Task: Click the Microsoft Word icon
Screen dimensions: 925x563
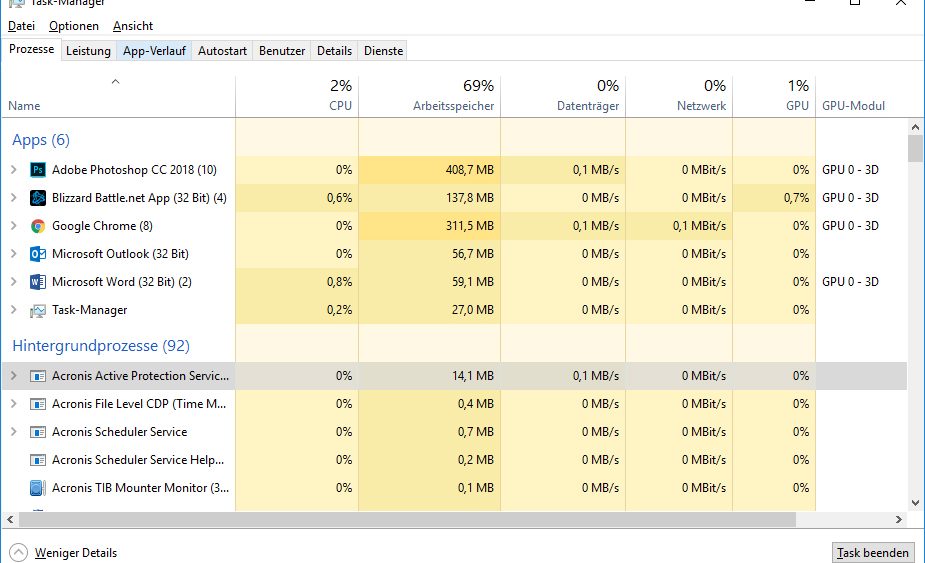Action: coord(38,282)
